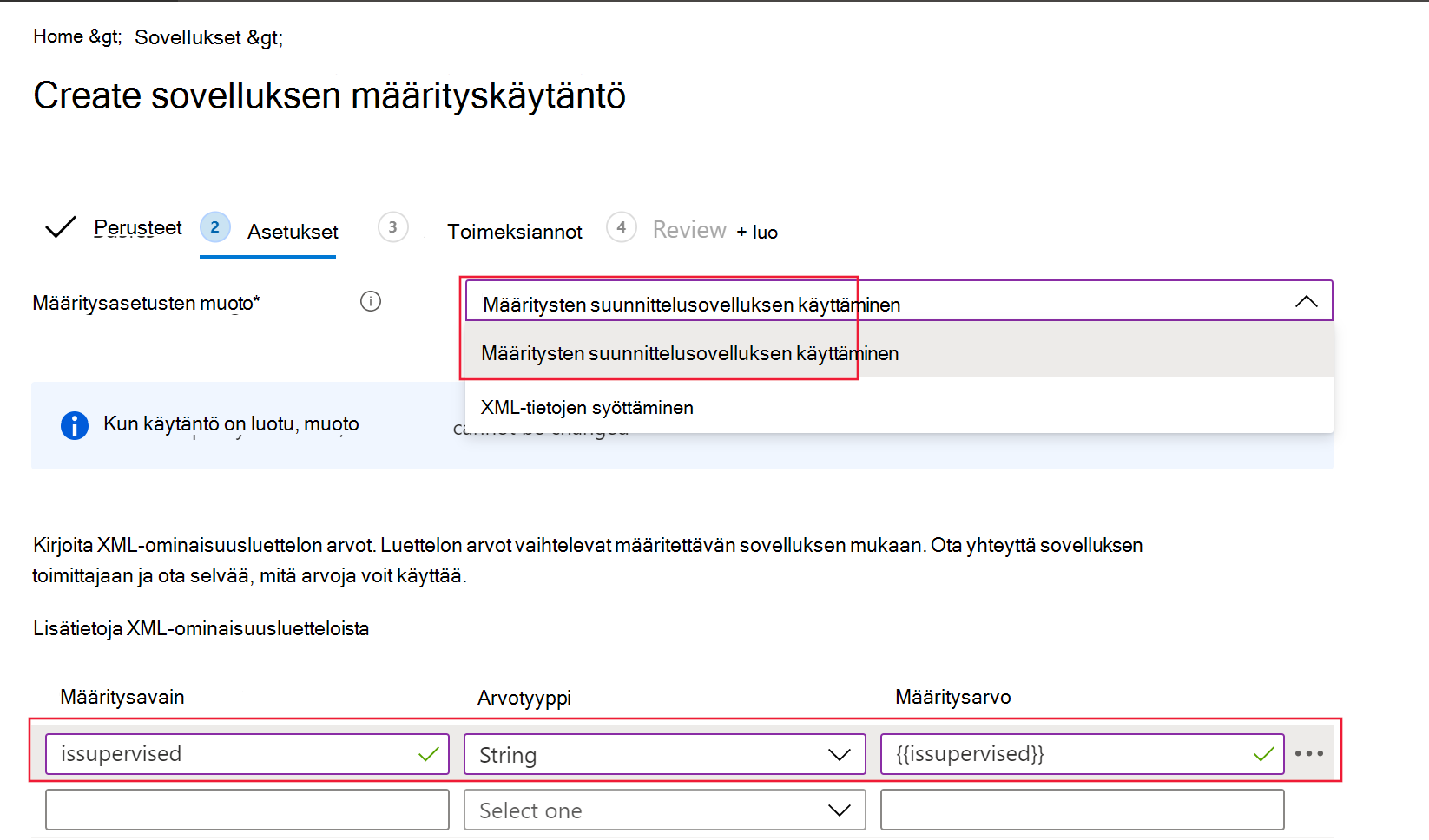Screen dimensions: 1429x840
Task: Open Lisätietoja XML-ominaisuusluetteloista link
Action: pos(201,628)
